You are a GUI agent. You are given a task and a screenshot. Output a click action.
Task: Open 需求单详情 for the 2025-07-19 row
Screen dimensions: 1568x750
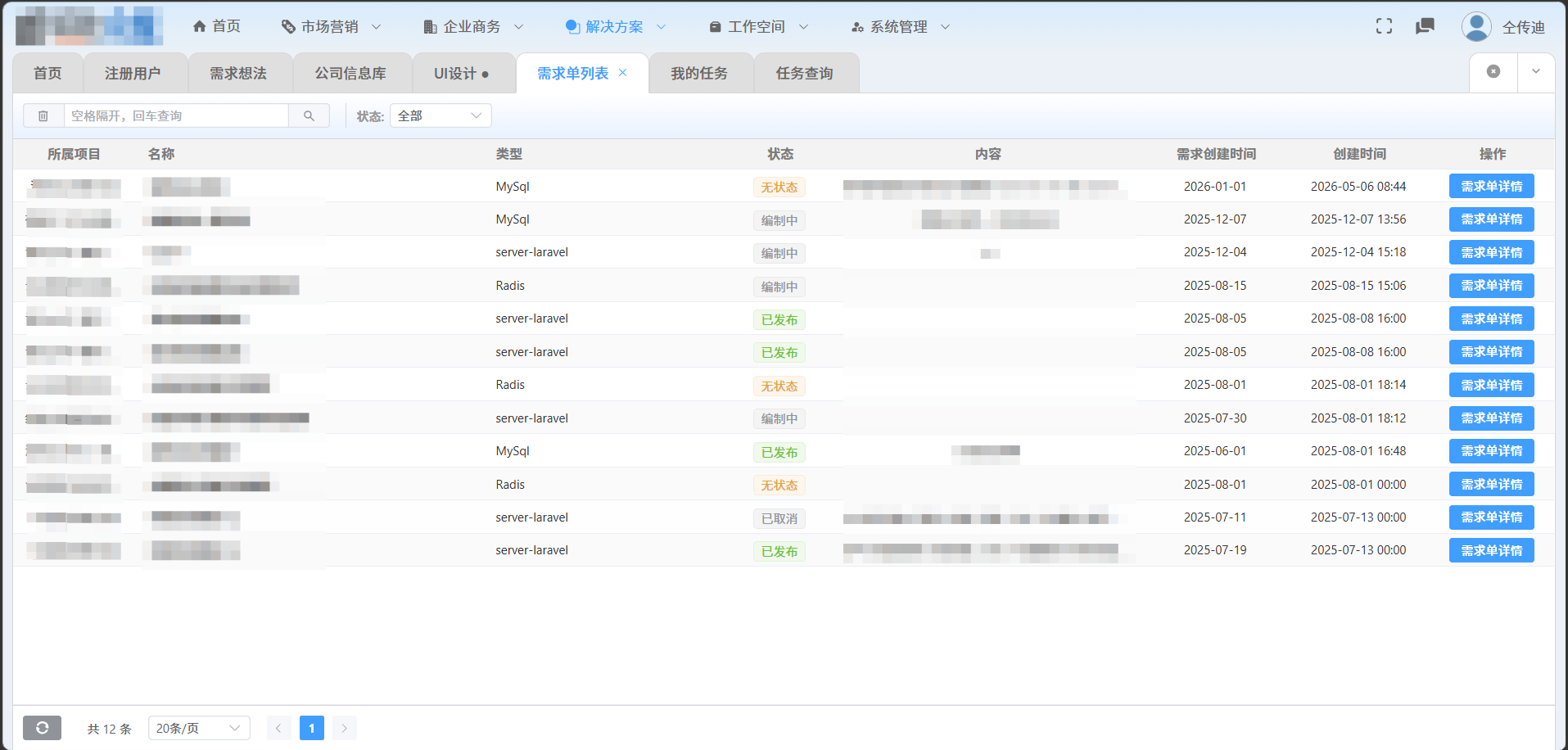[x=1491, y=550]
